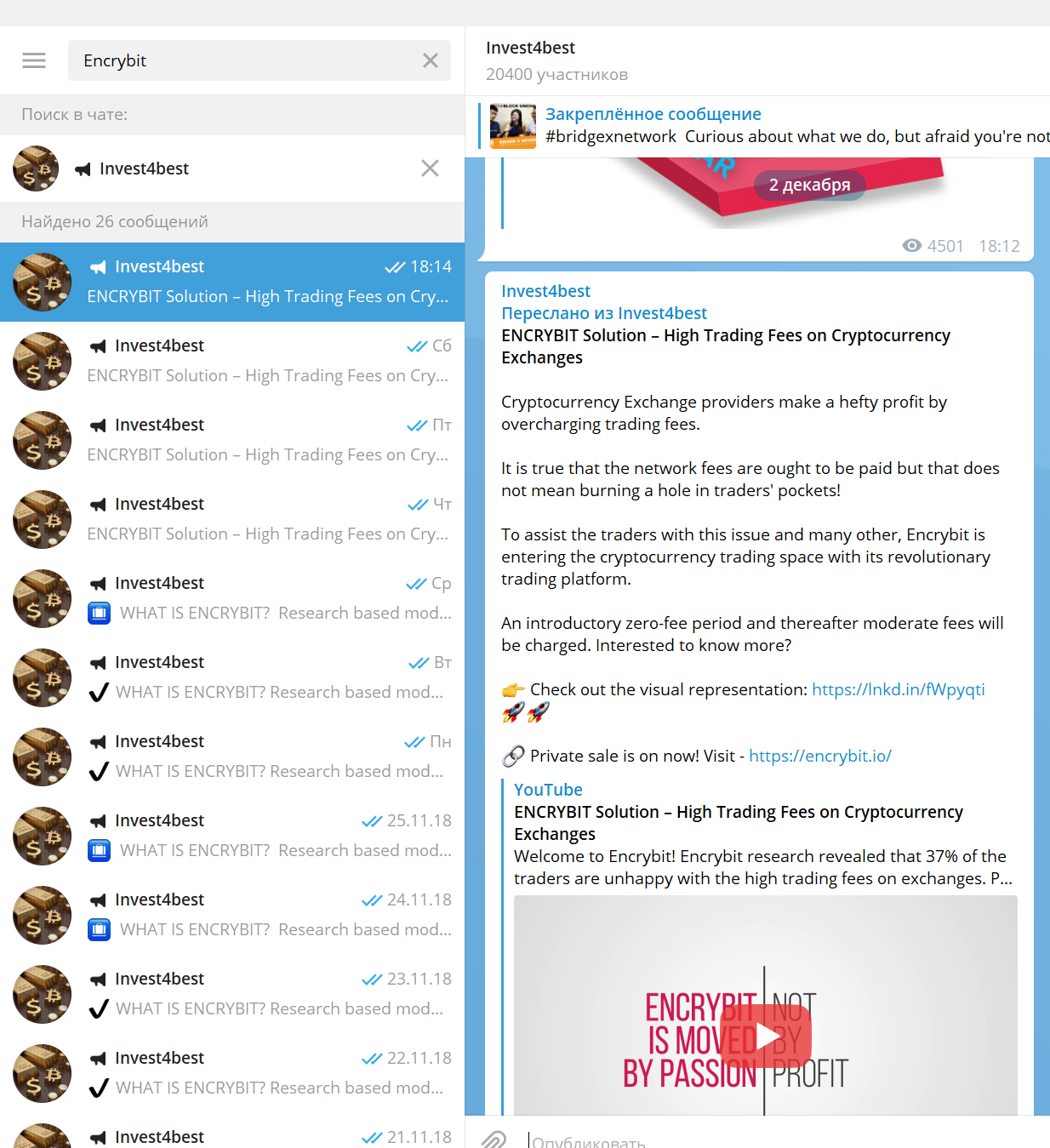Click the ENCRYBIT Solution message heading
Screen dimensions: 1050x1148
pyautogui.click(x=726, y=346)
